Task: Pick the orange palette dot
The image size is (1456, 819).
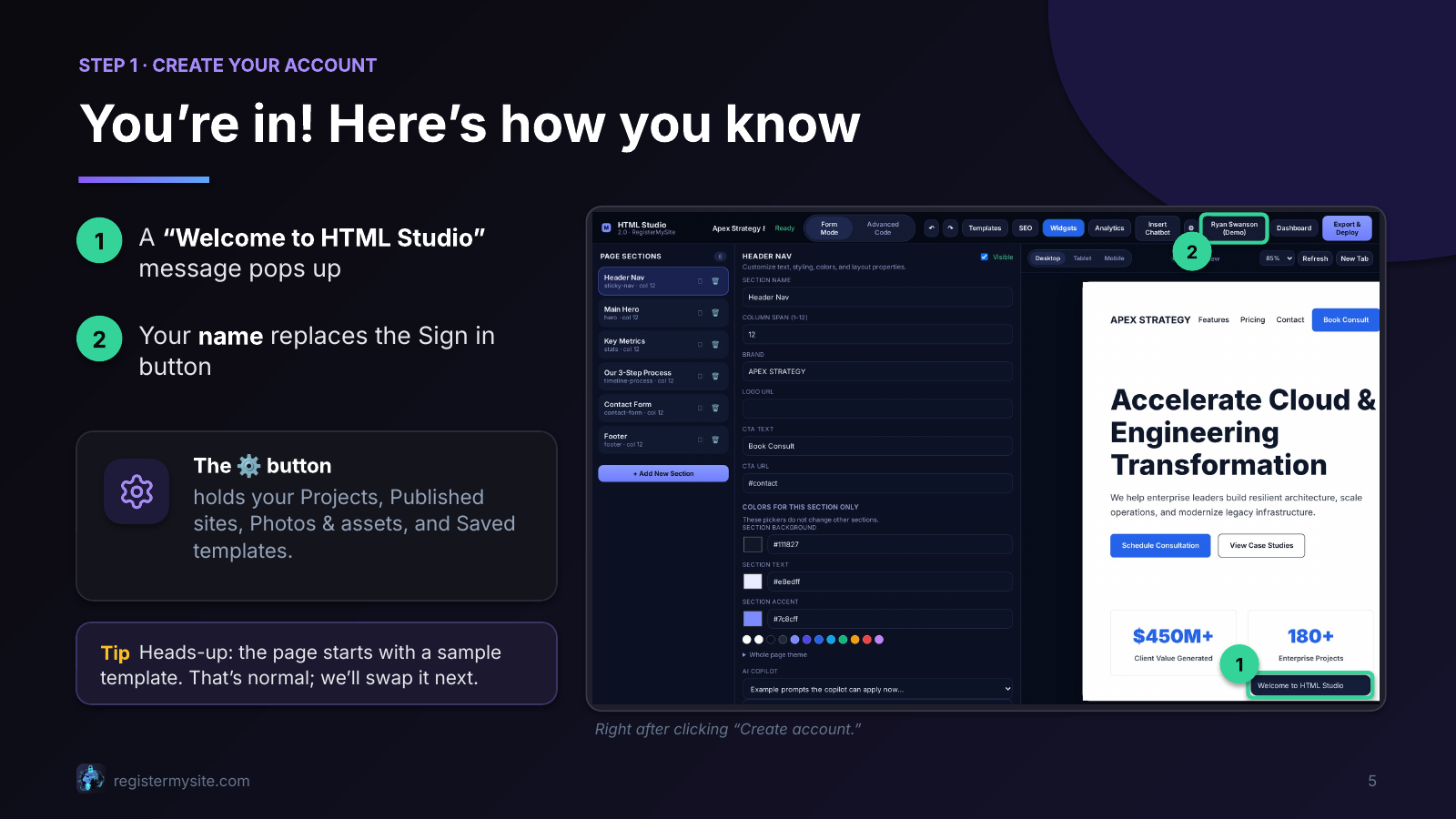Action: (854, 640)
